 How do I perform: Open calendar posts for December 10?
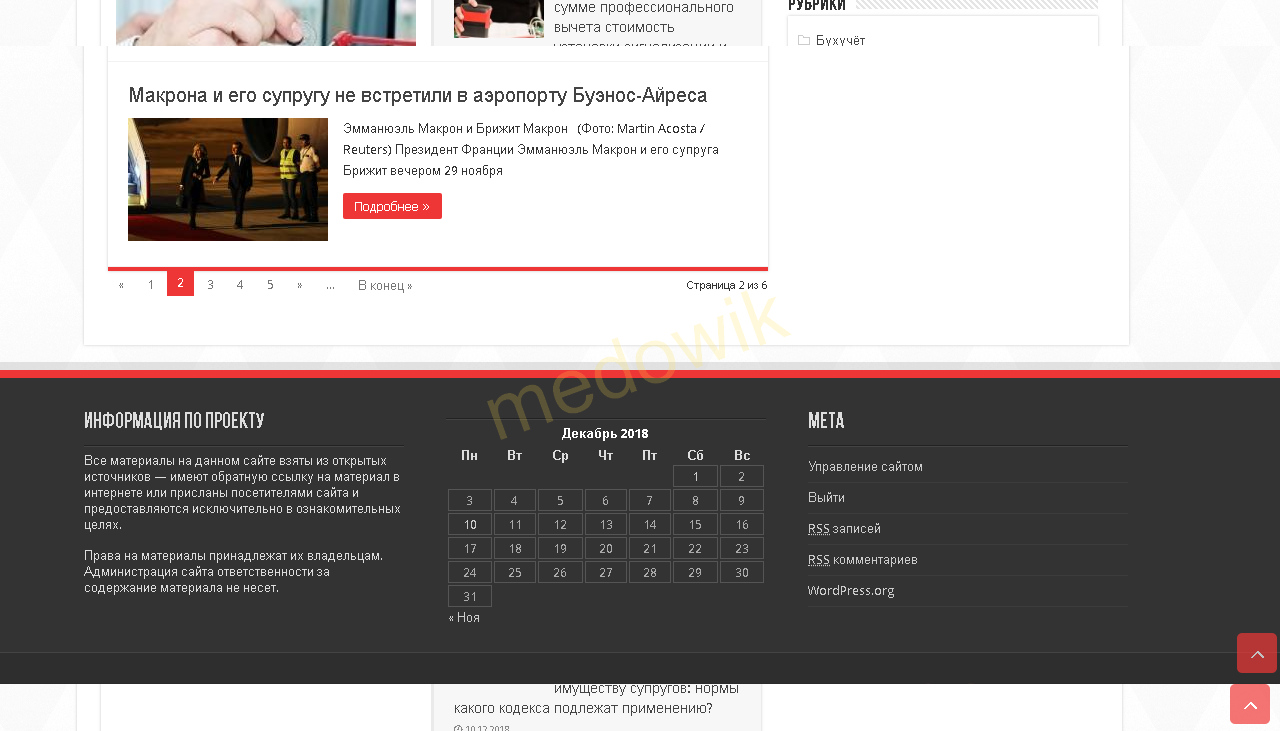pos(470,524)
